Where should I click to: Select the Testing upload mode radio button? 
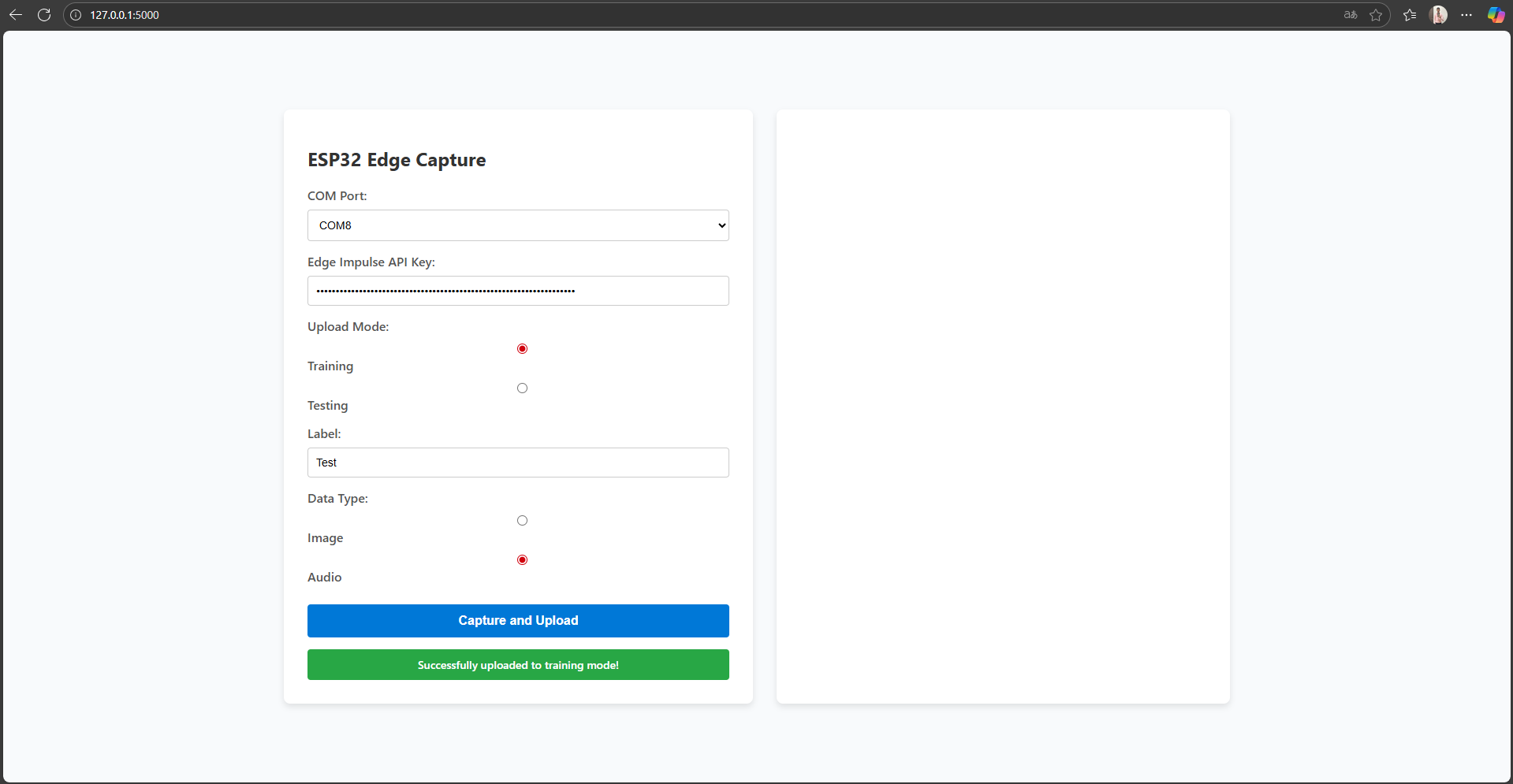[x=522, y=388]
